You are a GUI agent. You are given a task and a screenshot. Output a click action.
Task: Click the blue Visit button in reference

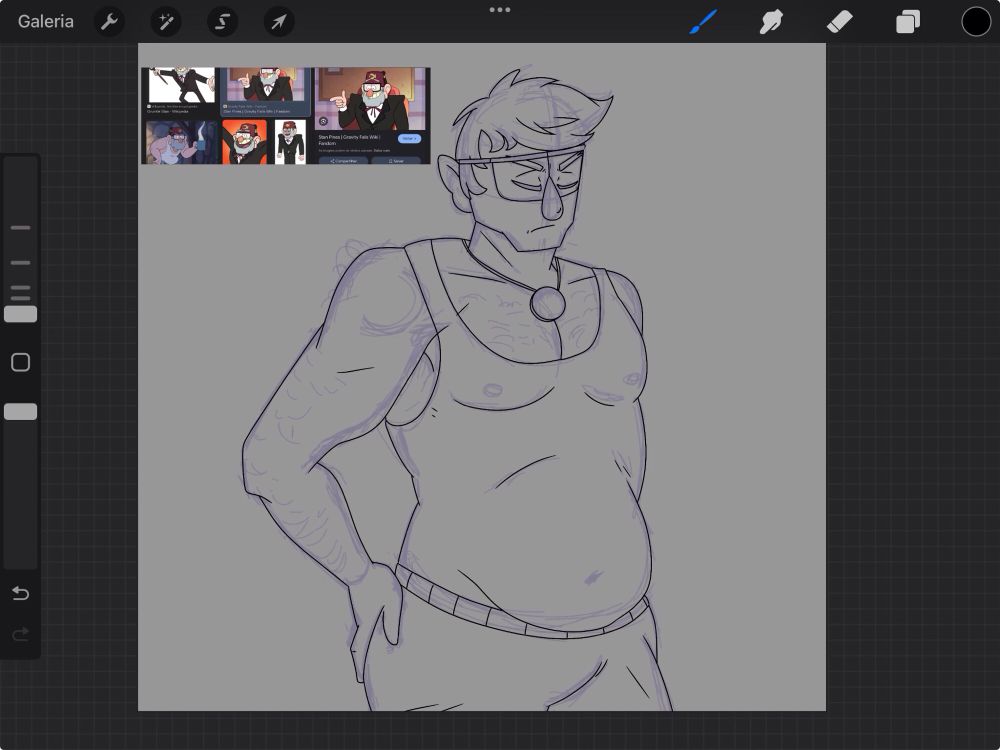409,138
